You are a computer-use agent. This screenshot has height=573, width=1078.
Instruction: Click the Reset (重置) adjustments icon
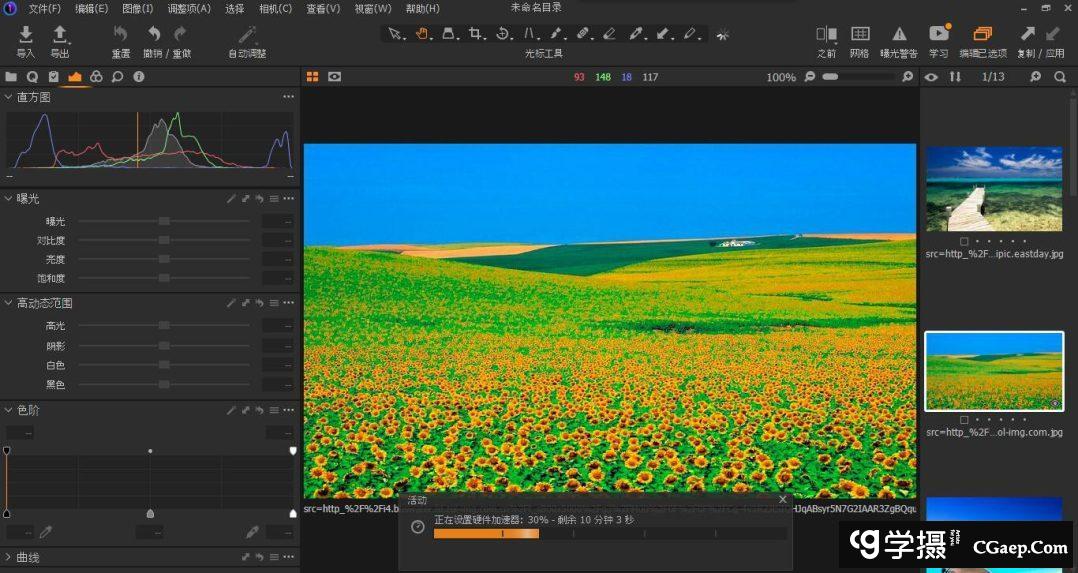(120, 35)
